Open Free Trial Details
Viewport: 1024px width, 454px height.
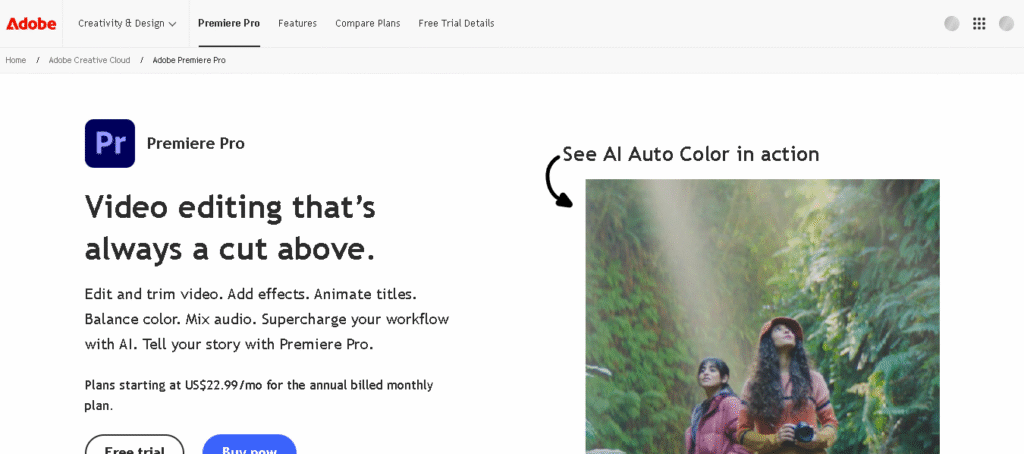[456, 23]
